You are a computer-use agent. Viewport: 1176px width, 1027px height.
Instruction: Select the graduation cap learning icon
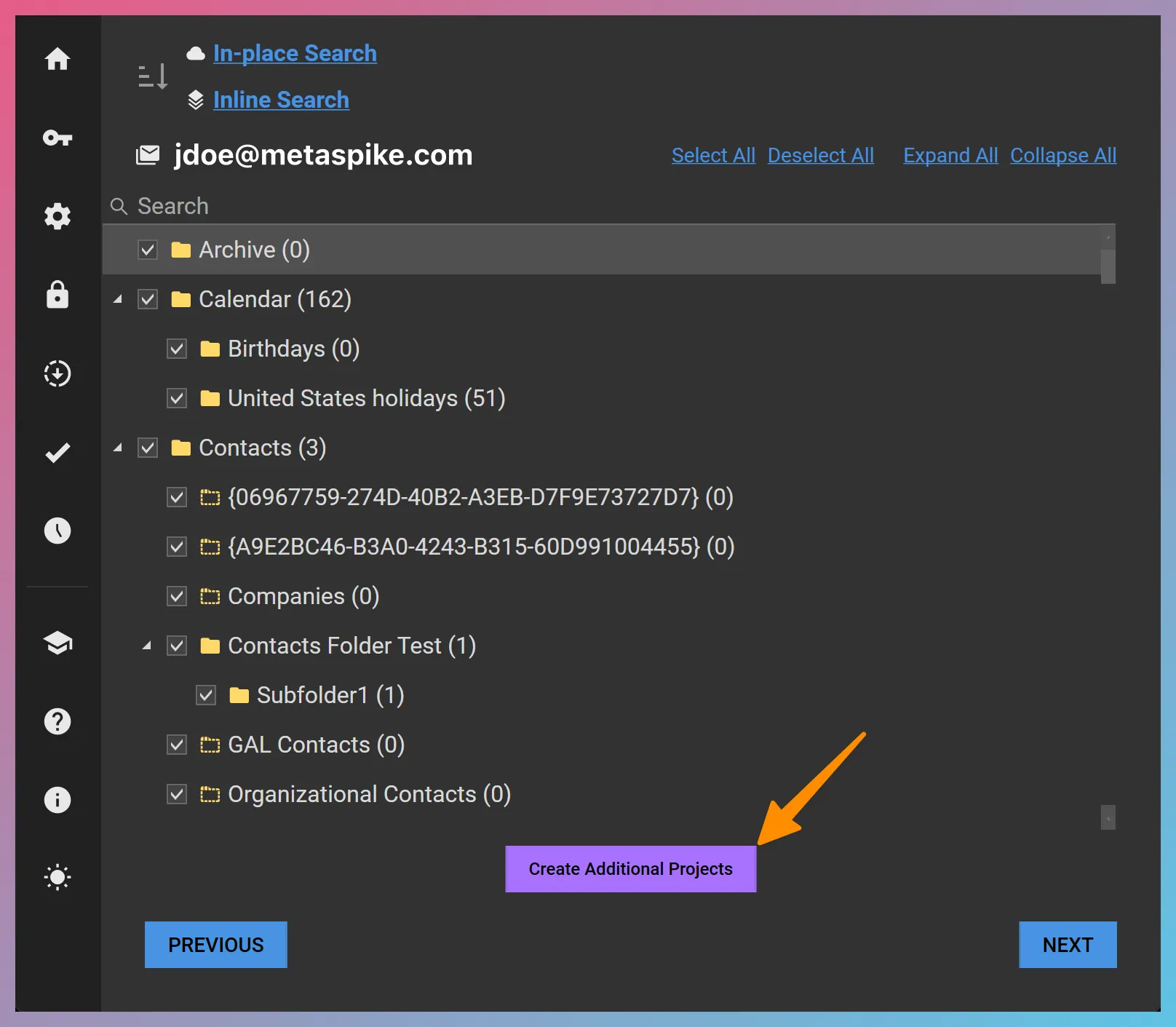[57, 643]
